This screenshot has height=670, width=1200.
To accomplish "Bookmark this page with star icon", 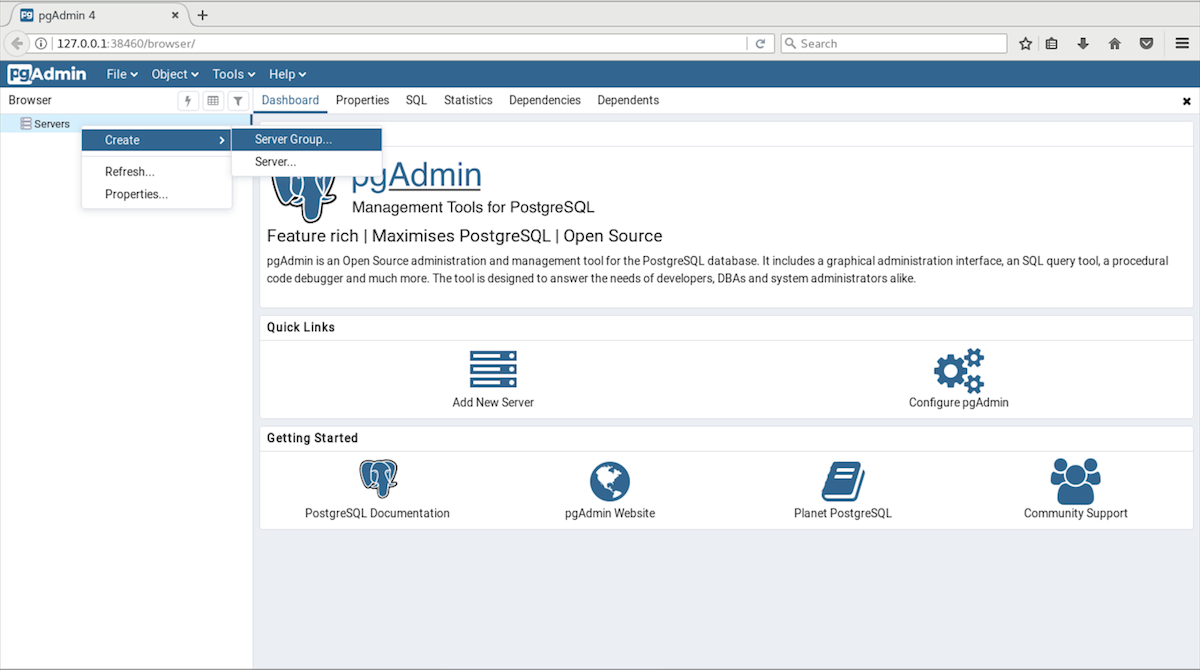I will coord(1025,44).
